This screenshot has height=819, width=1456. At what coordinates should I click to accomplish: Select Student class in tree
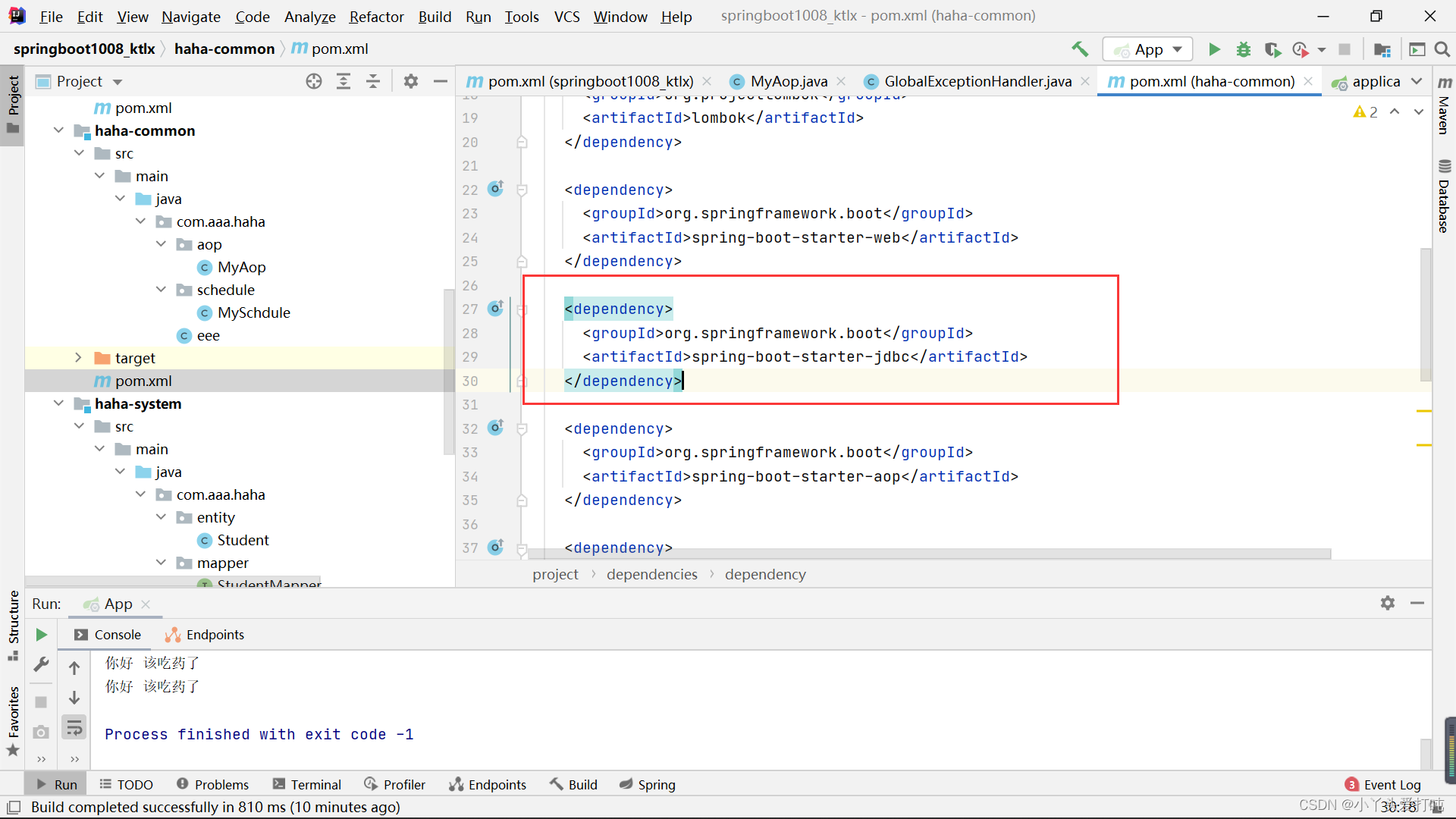(243, 540)
